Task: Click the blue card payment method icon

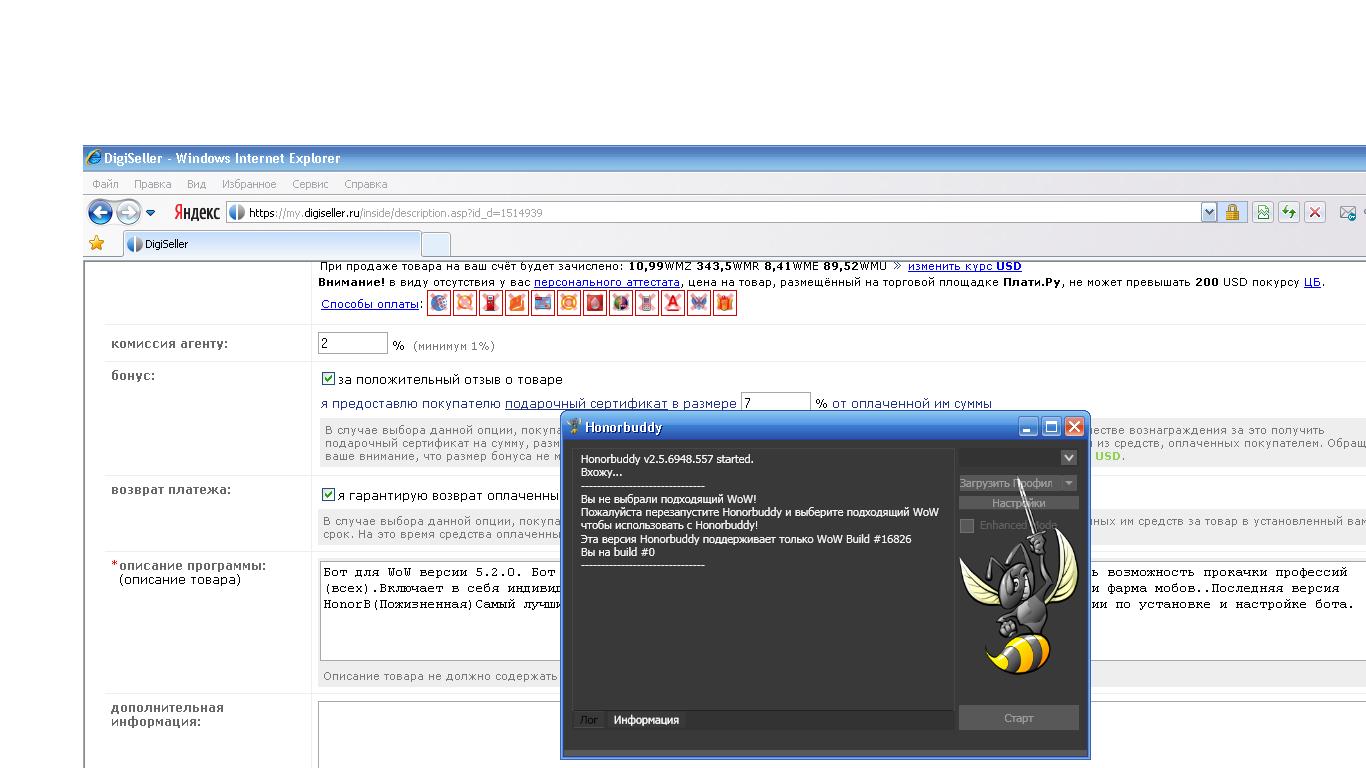Action: [x=543, y=303]
